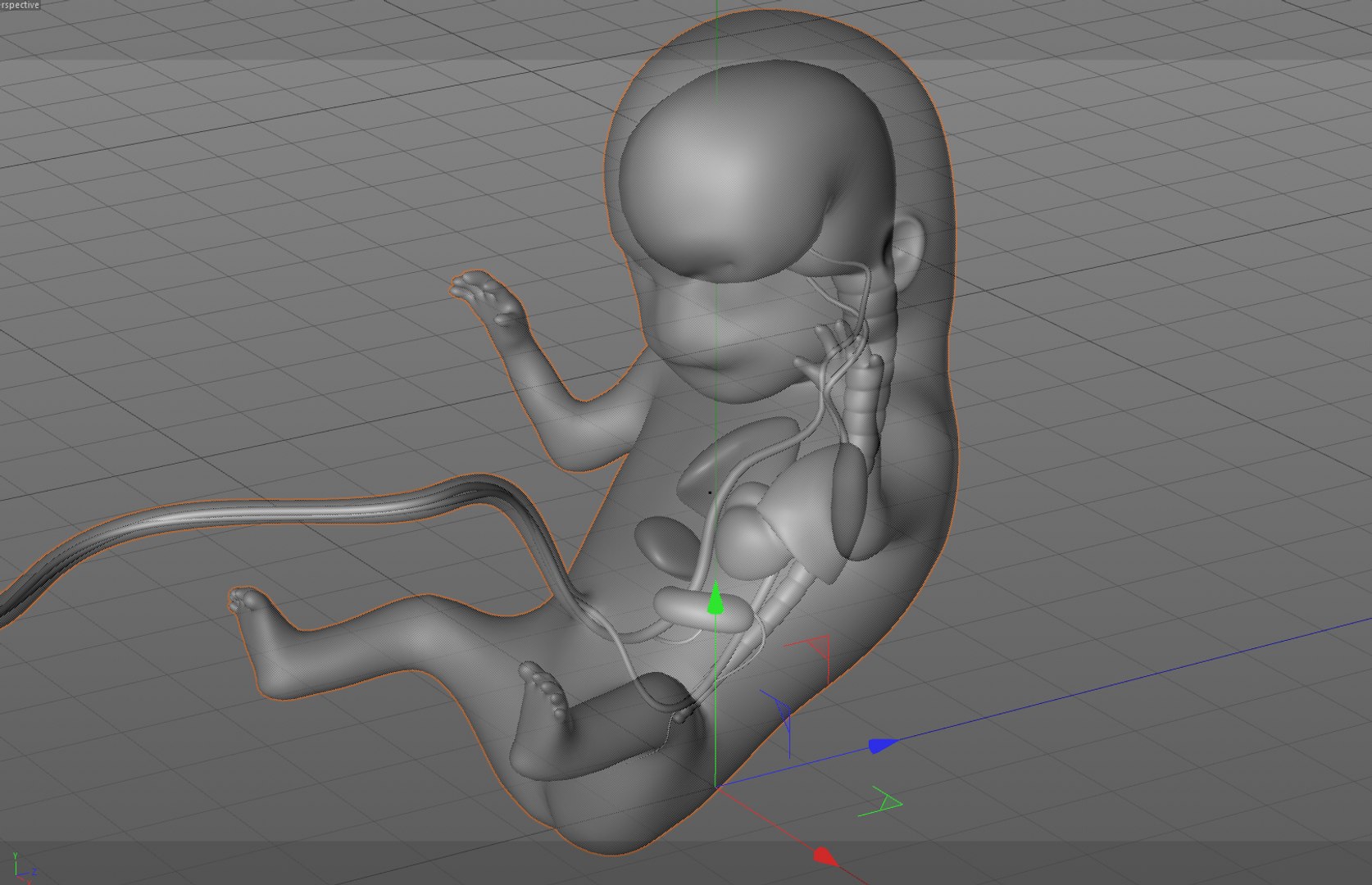Screen dimensions: 1372x885
Task: Click the world axis indicator in viewport corner
Action: [x=22, y=867]
